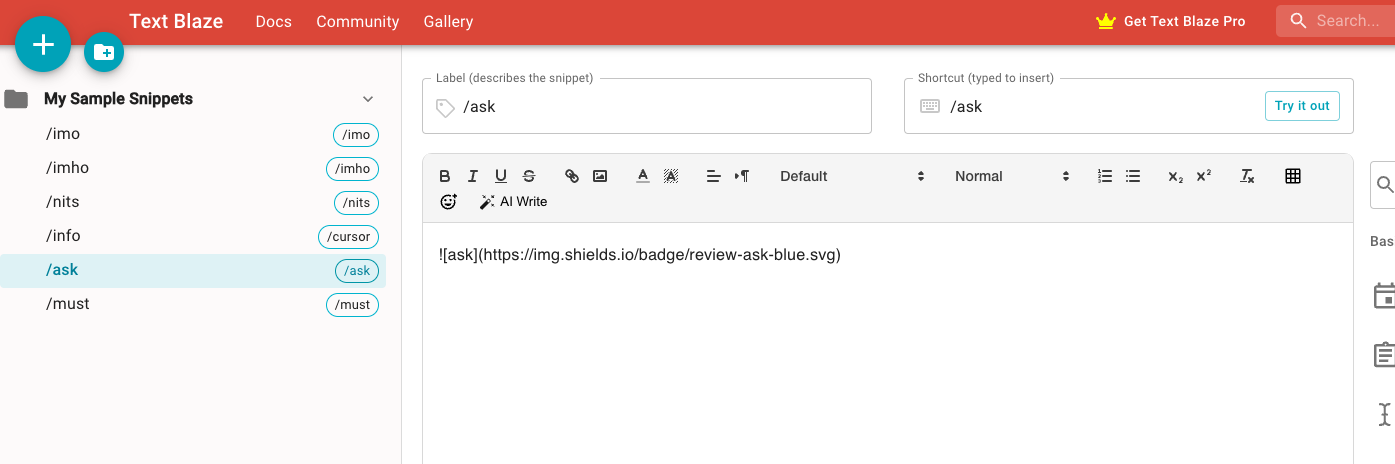Screen dimensions: 1395x464
Task: Apply subscript formatting
Action: pos(1176,176)
